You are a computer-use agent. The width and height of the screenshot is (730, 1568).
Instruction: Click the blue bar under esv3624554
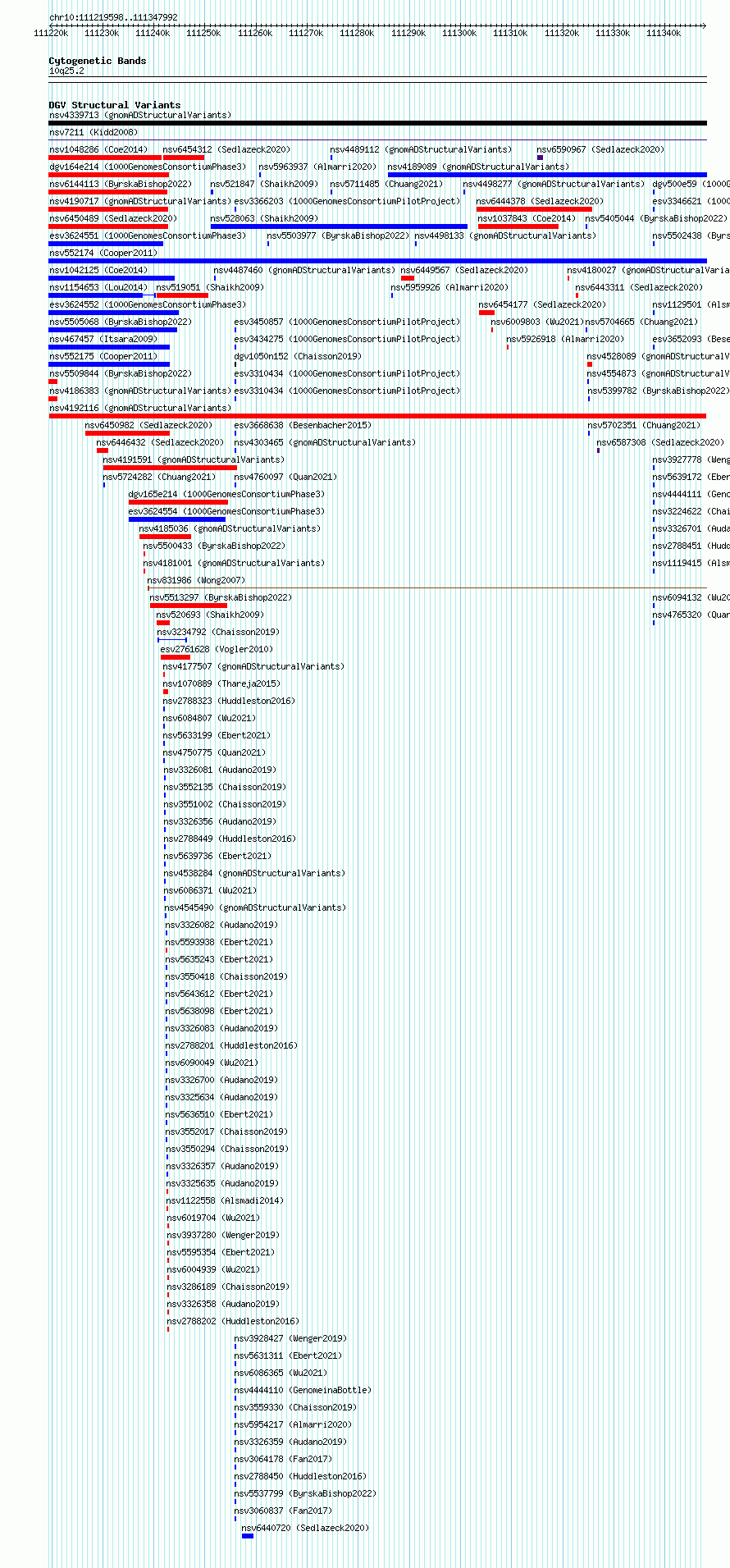pos(177,519)
